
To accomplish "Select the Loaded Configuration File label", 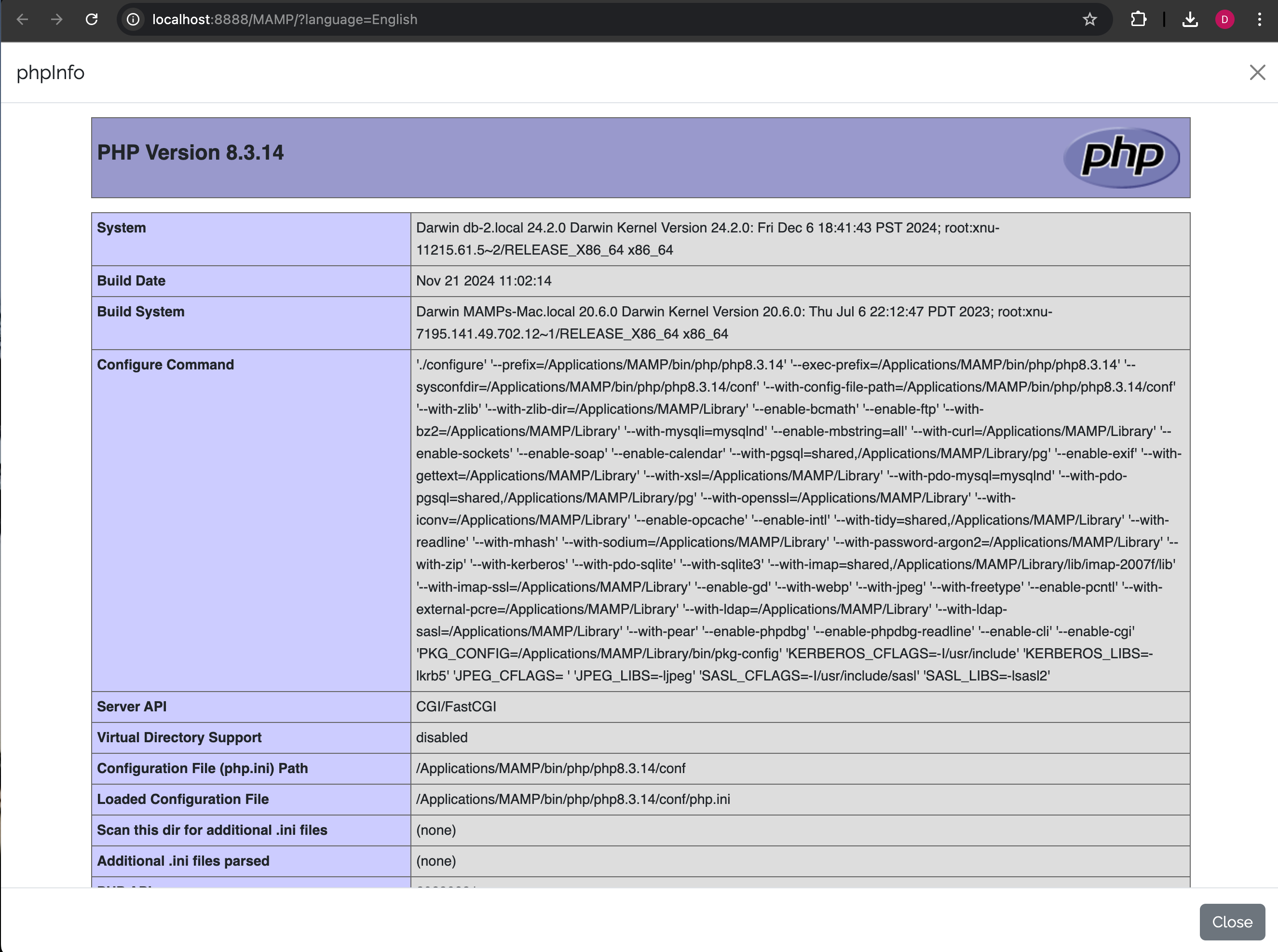I will 183,799.
